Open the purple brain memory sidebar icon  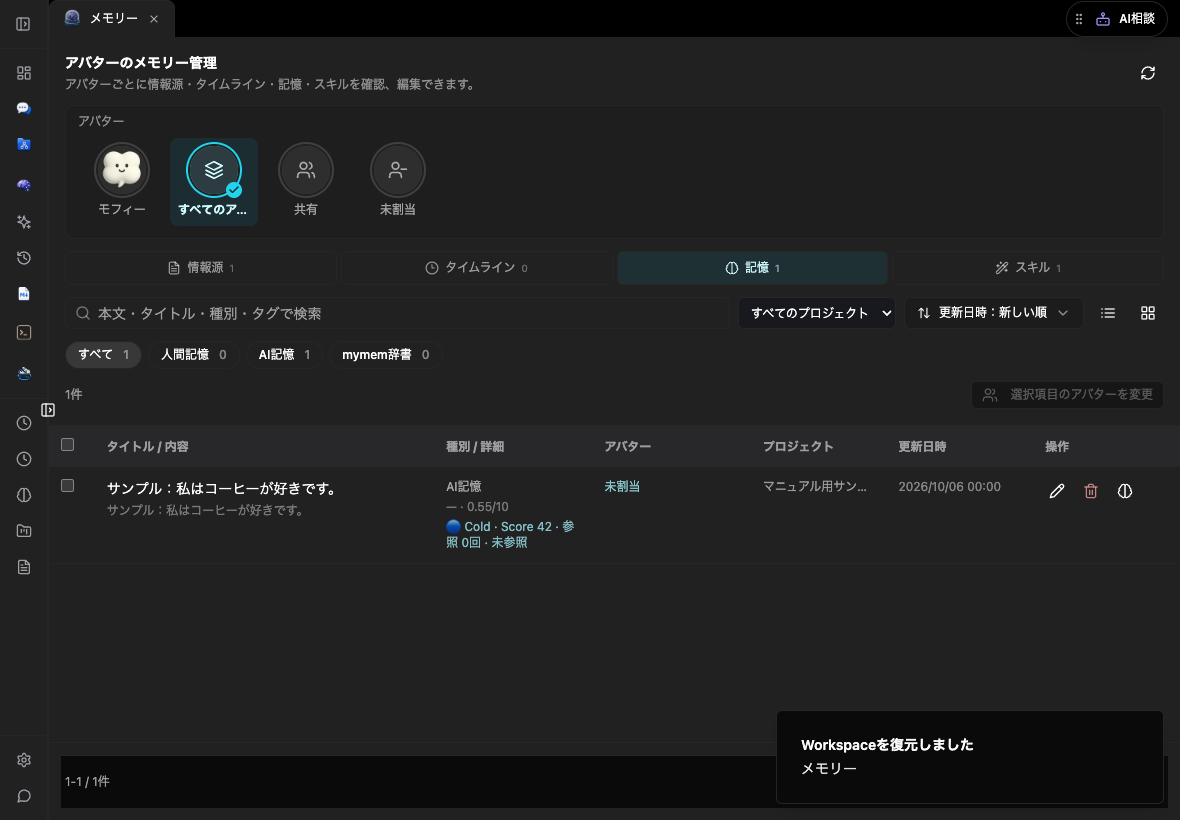point(23,185)
